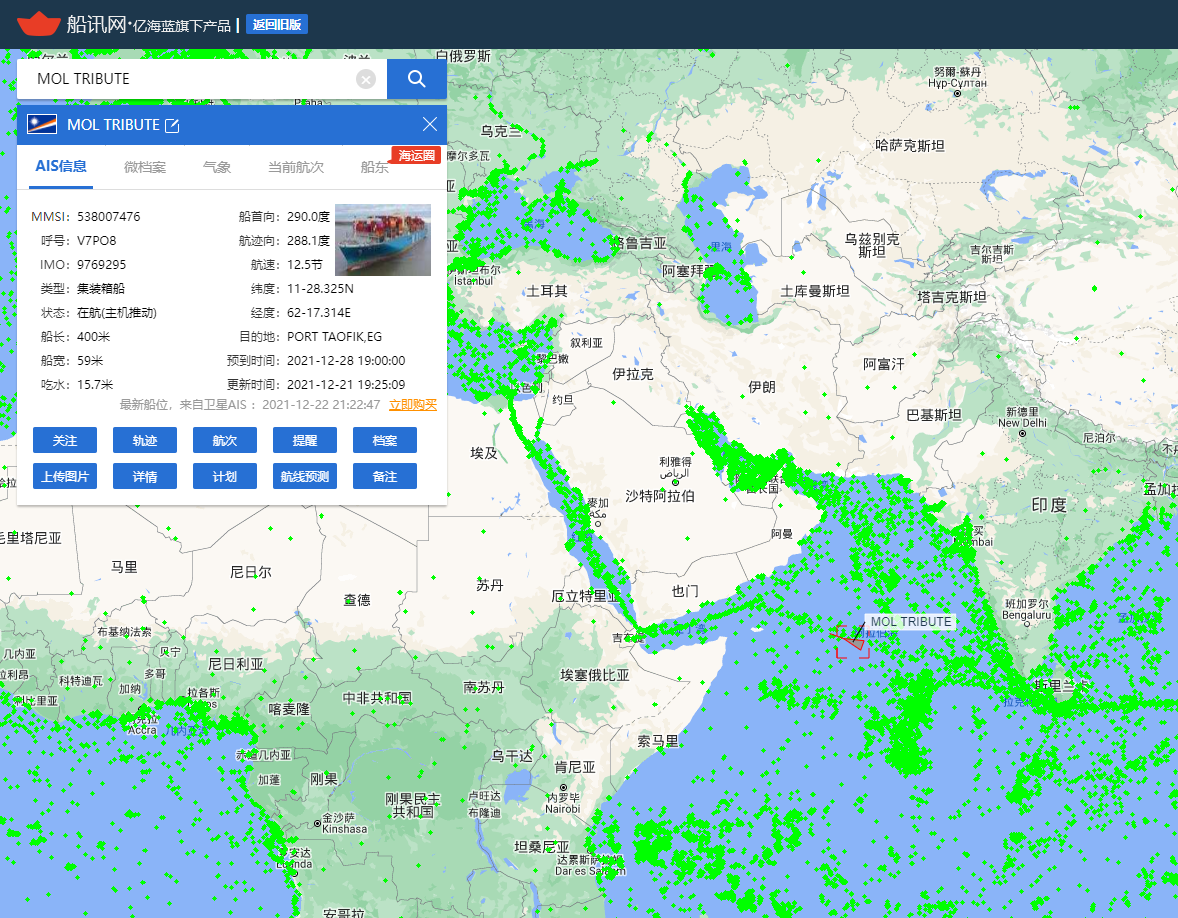The width and height of the screenshot is (1178, 918).
Task: Switch to the 微档案 tab
Action: [x=145, y=167]
